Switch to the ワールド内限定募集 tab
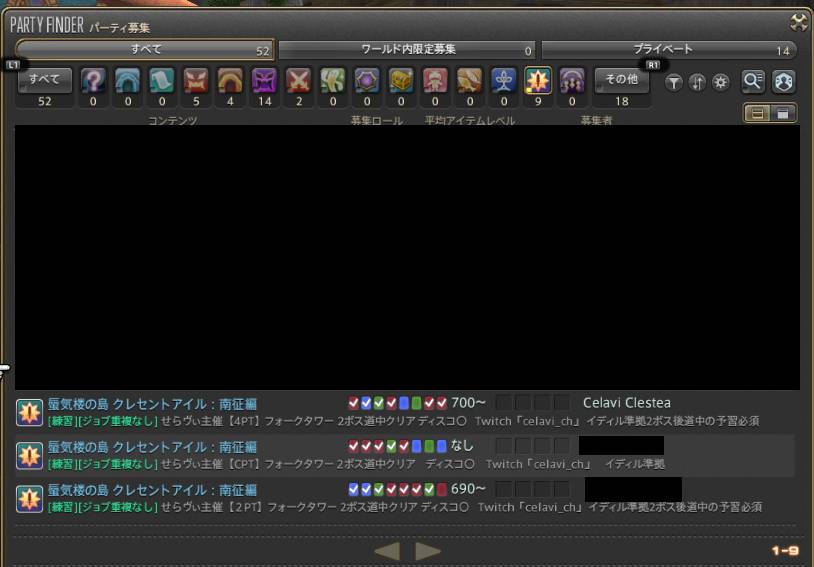Viewport: 814px width, 567px height. (x=407, y=49)
